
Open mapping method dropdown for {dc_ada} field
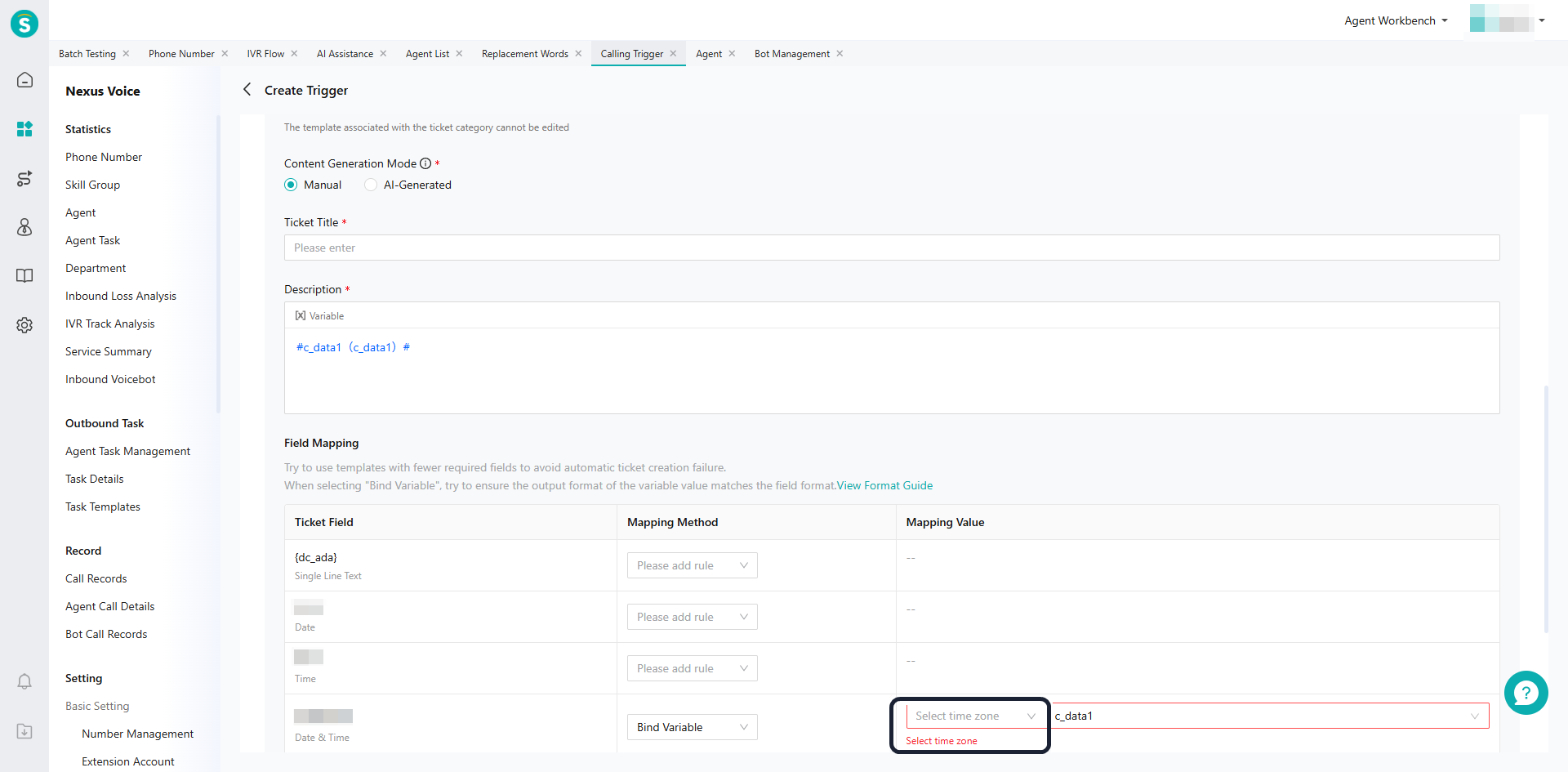692,565
